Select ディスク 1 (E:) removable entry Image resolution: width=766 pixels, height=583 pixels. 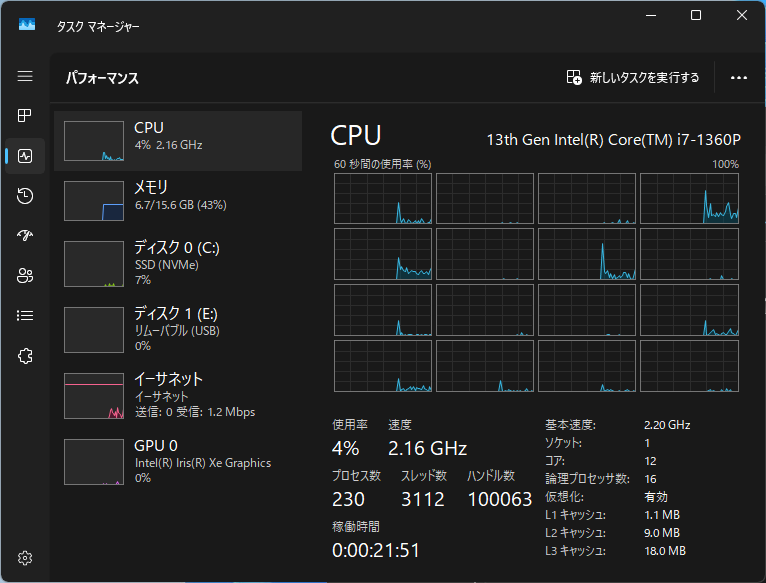[x=178, y=328]
